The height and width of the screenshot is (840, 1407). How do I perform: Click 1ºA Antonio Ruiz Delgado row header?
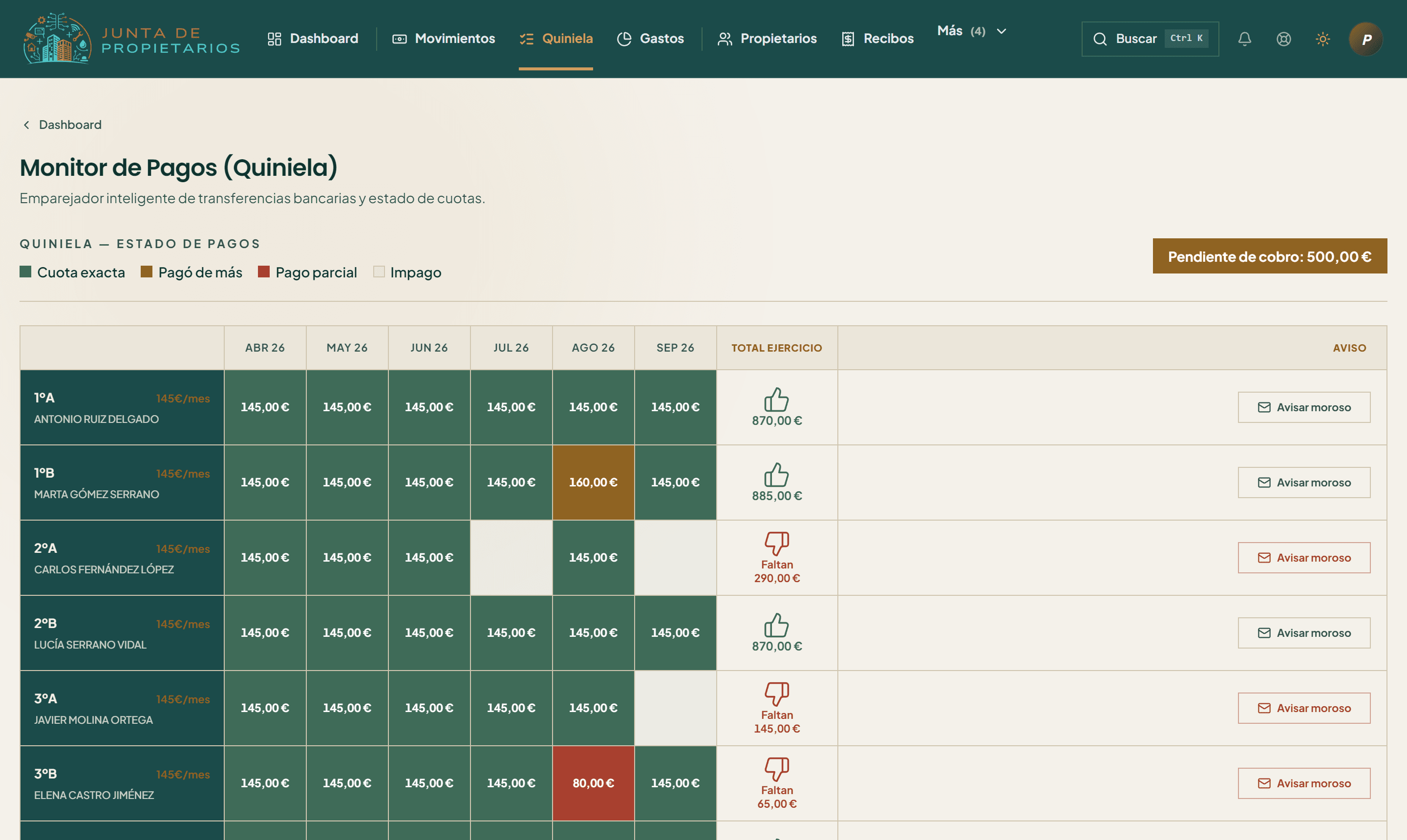(122, 408)
